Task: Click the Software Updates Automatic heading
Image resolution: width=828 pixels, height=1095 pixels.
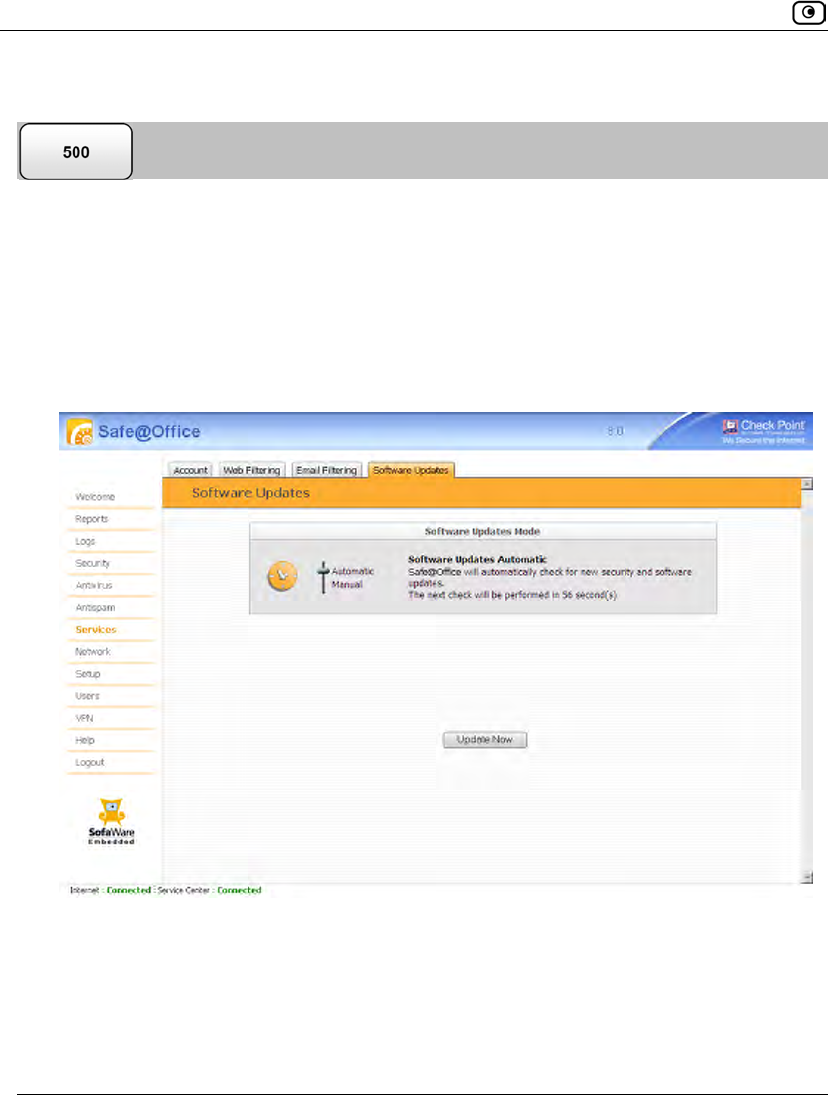Action: point(477,559)
